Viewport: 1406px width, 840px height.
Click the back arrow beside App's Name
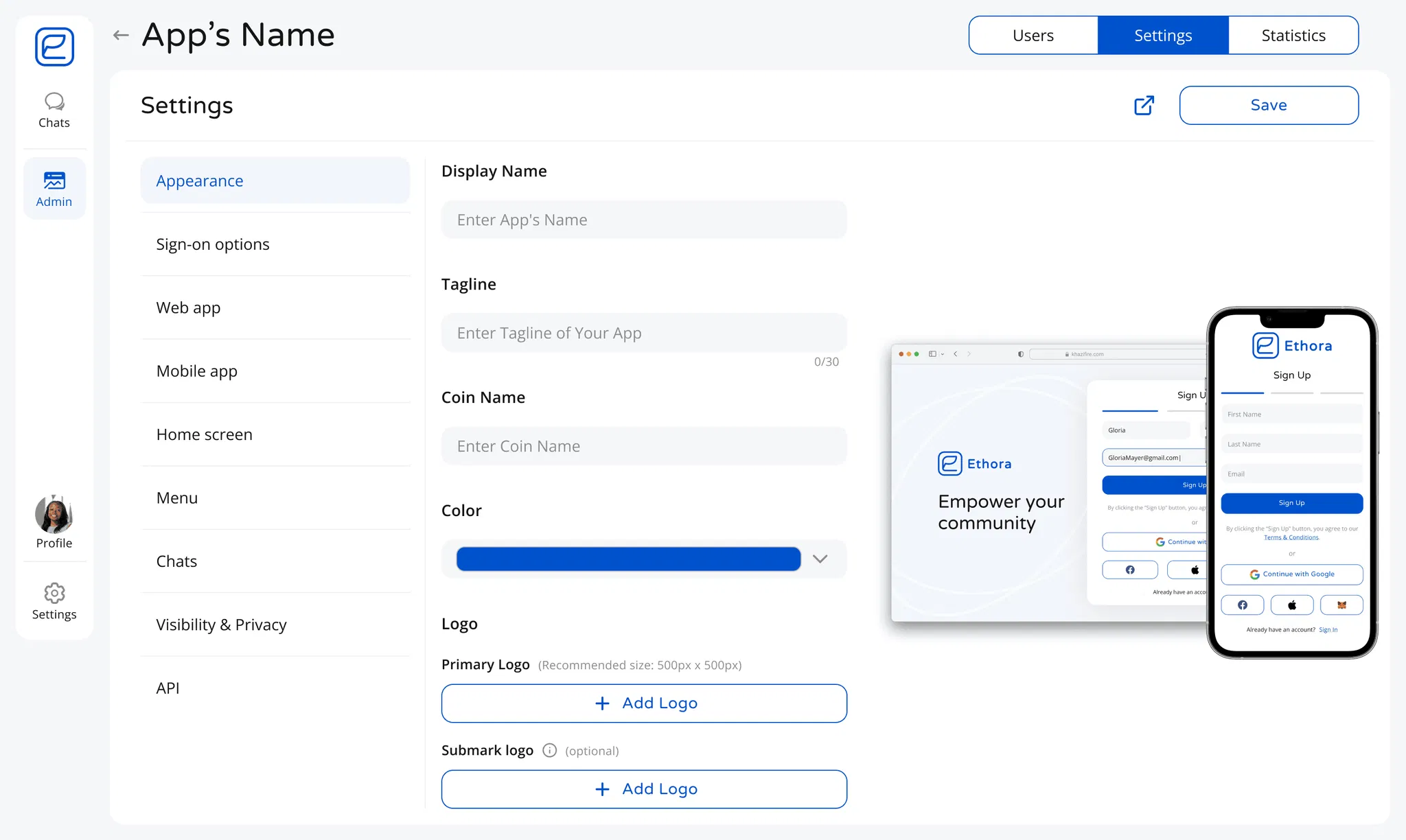[121, 35]
